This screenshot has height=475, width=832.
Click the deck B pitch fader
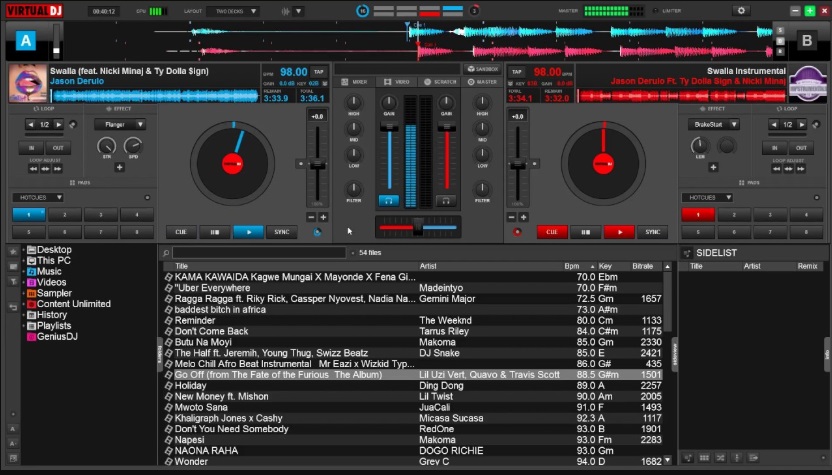(517, 164)
